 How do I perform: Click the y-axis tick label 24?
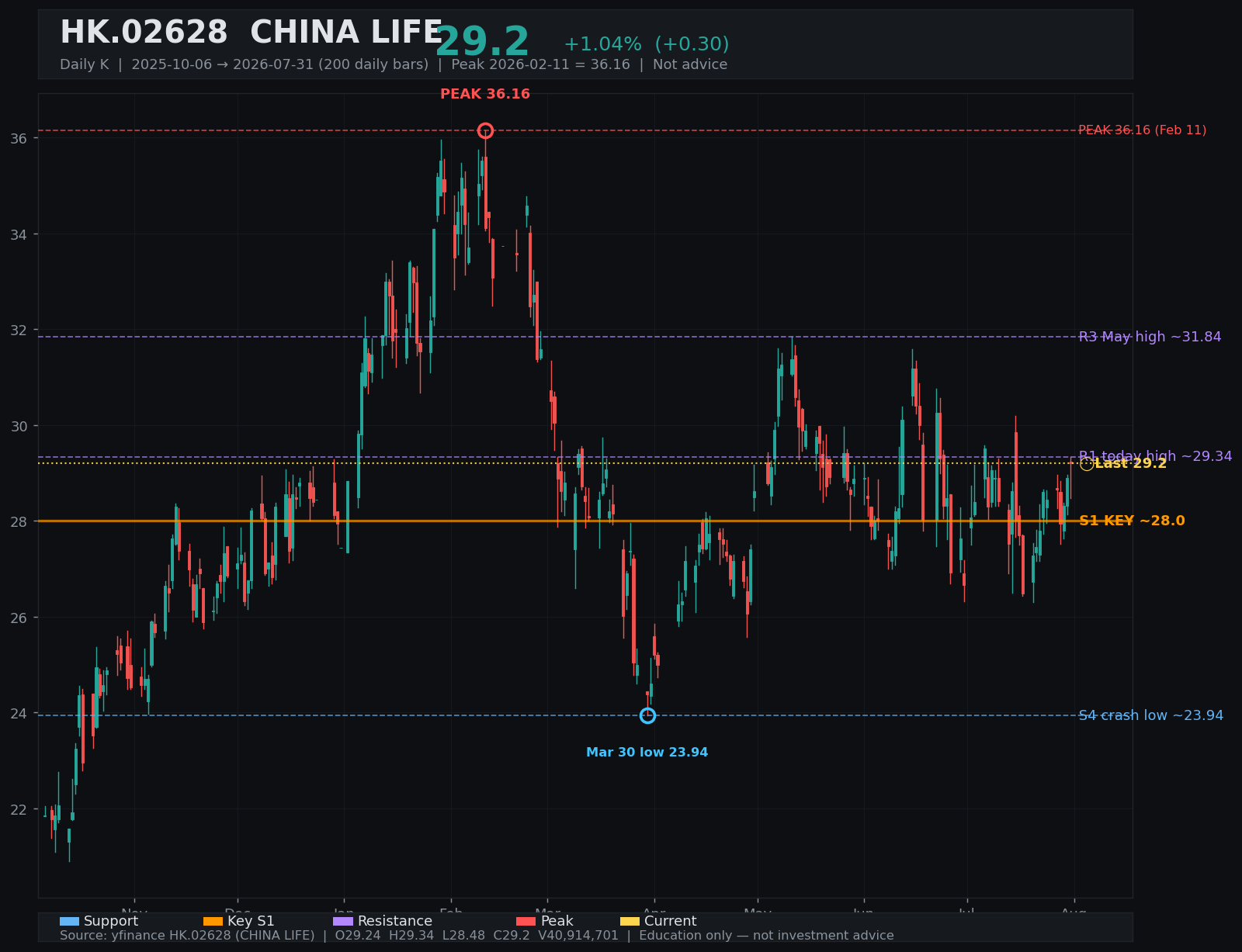[x=19, y=713]
